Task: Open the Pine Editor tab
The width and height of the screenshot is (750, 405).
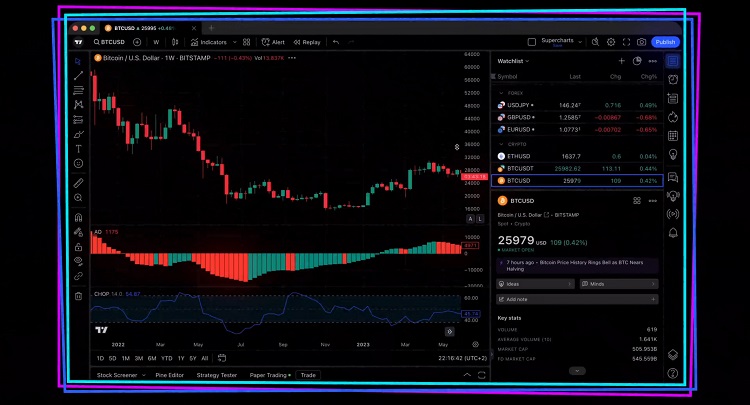Action: click(x=169, y=375)
